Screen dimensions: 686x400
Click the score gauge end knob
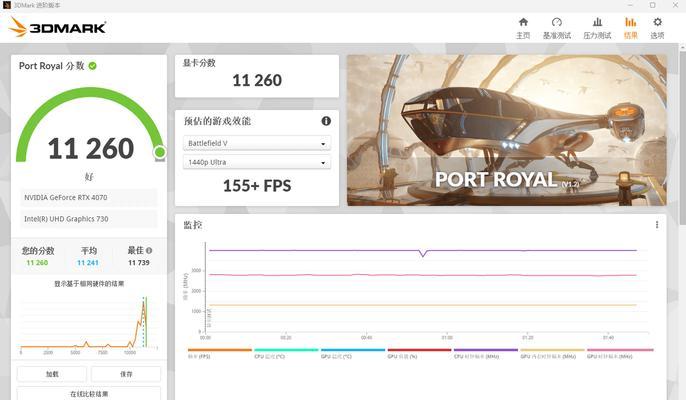pos(160,152)
